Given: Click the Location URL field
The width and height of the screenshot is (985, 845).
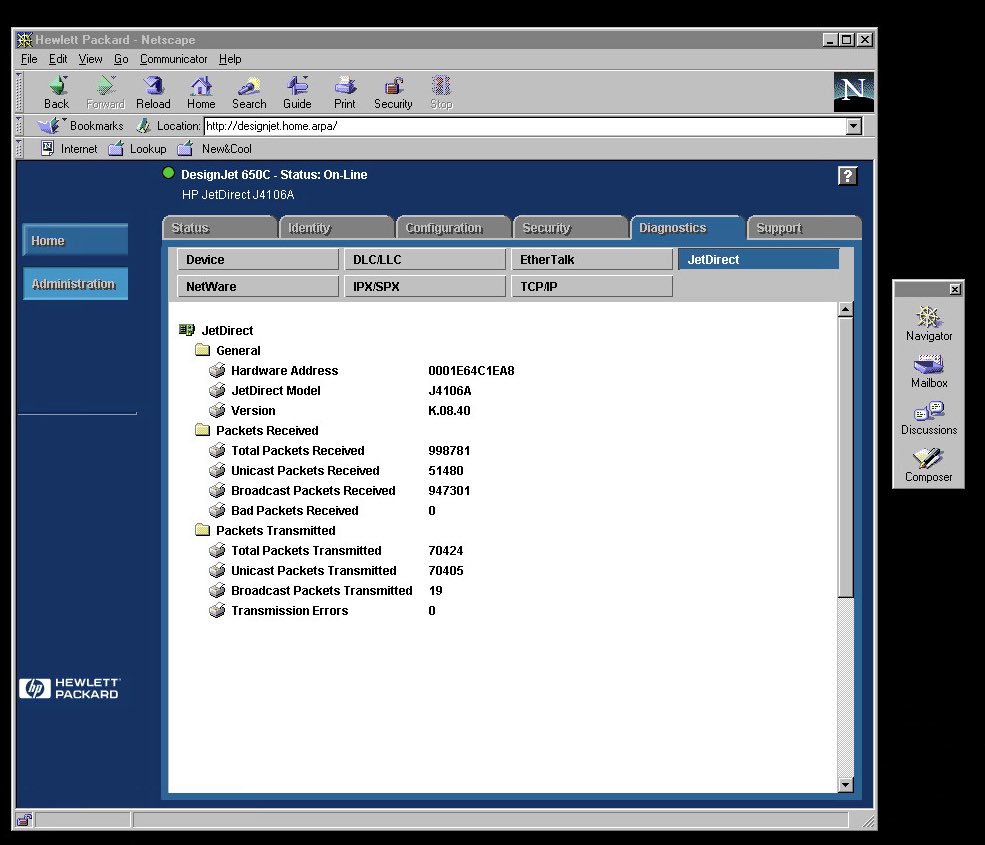Looking at the screenshot, I should click(525, 126).
